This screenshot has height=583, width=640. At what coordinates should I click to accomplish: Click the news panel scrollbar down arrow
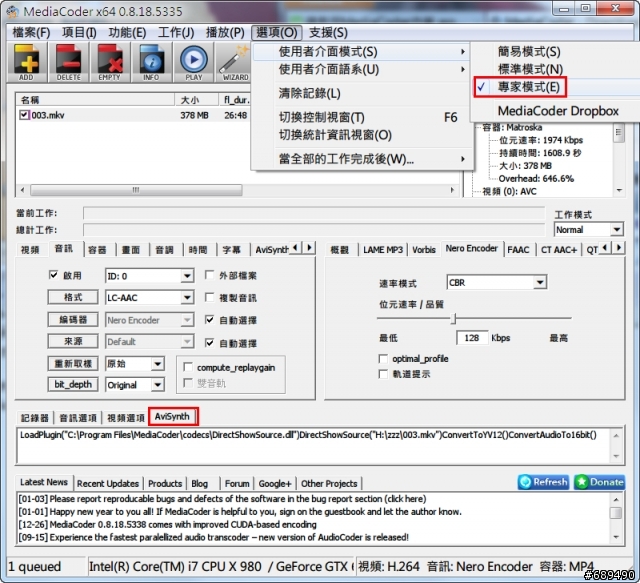point(616,537)
